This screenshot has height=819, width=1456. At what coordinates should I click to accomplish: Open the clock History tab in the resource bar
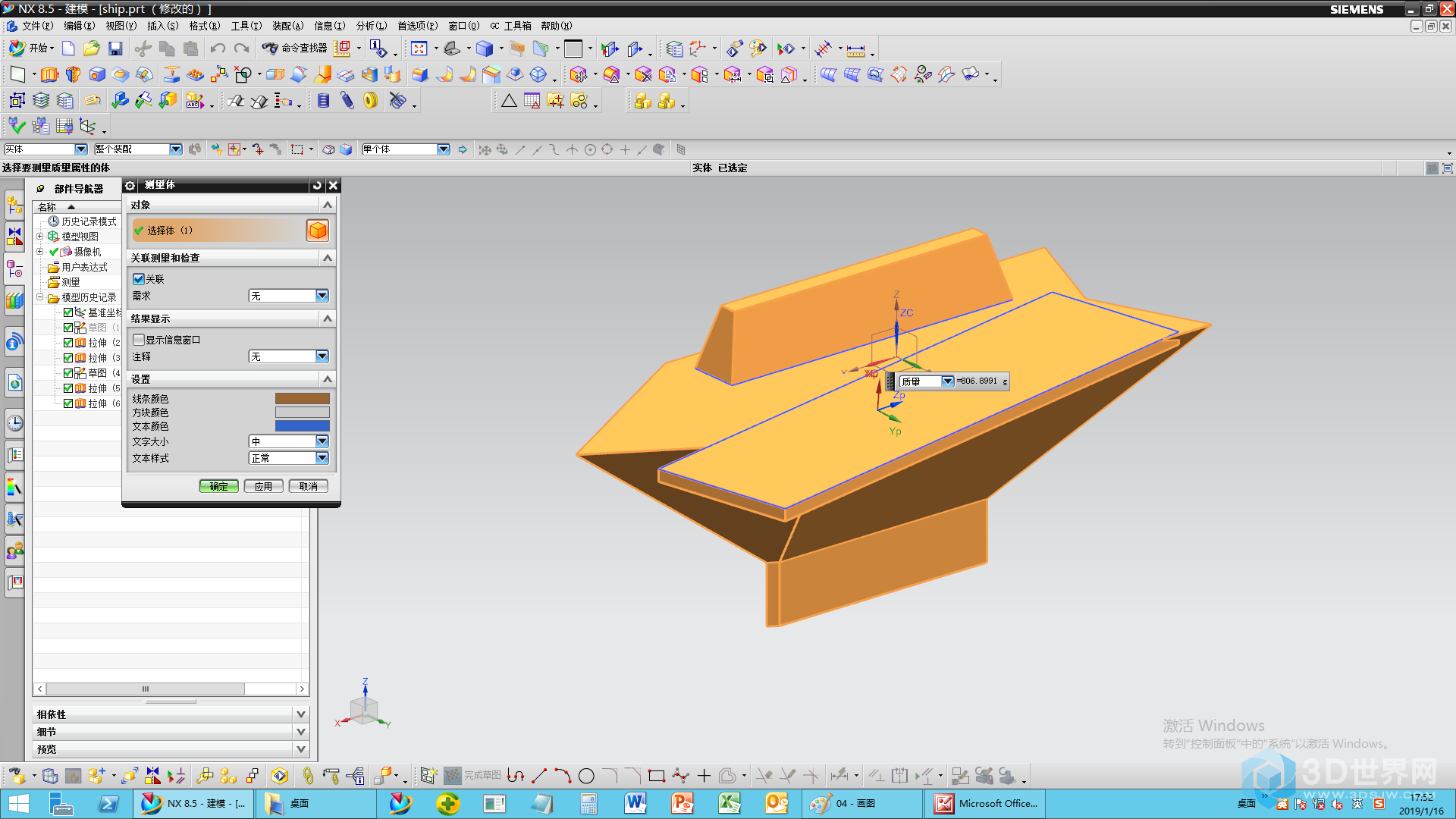(14, 422)
